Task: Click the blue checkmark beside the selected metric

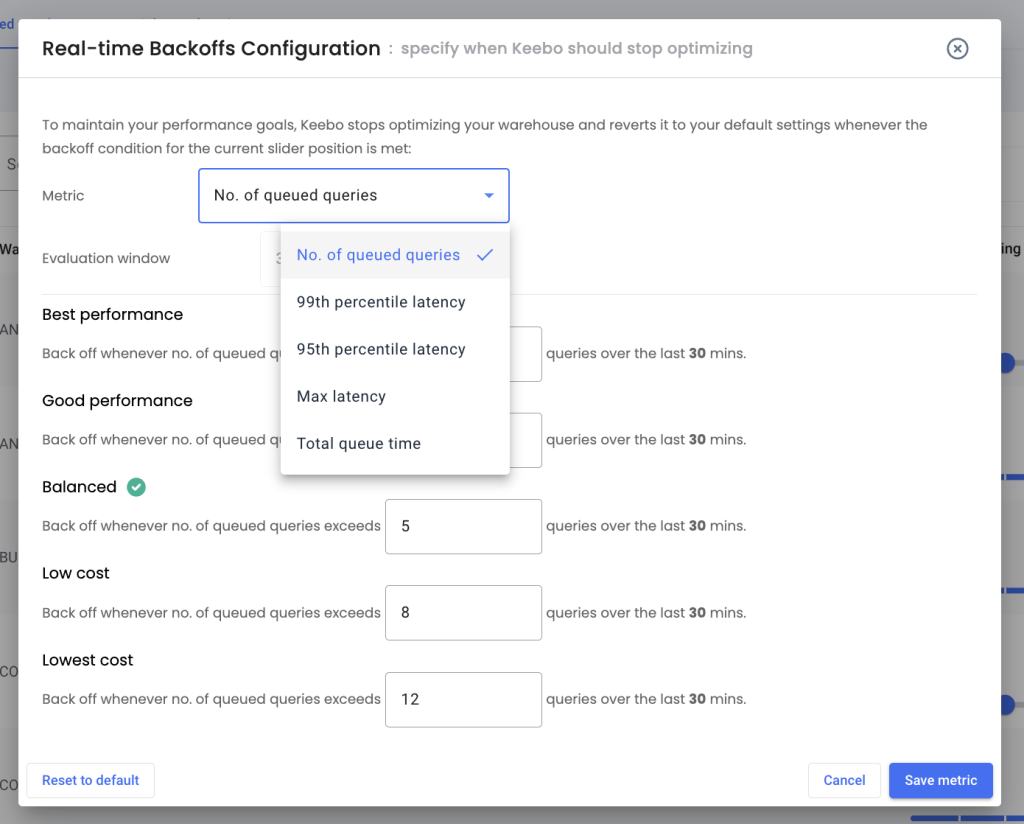Action: 485,255
